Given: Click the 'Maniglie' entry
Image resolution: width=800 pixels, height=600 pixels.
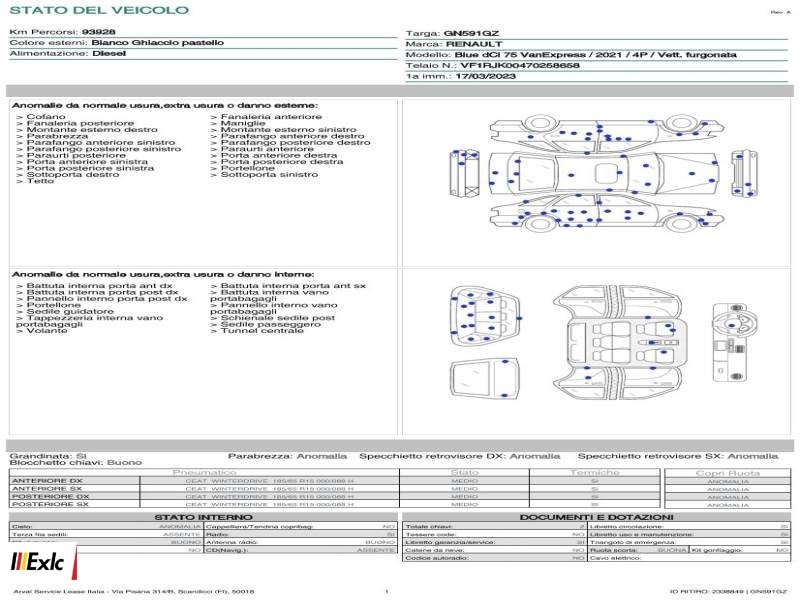Looking at the screenshot, I should (243, 123).
